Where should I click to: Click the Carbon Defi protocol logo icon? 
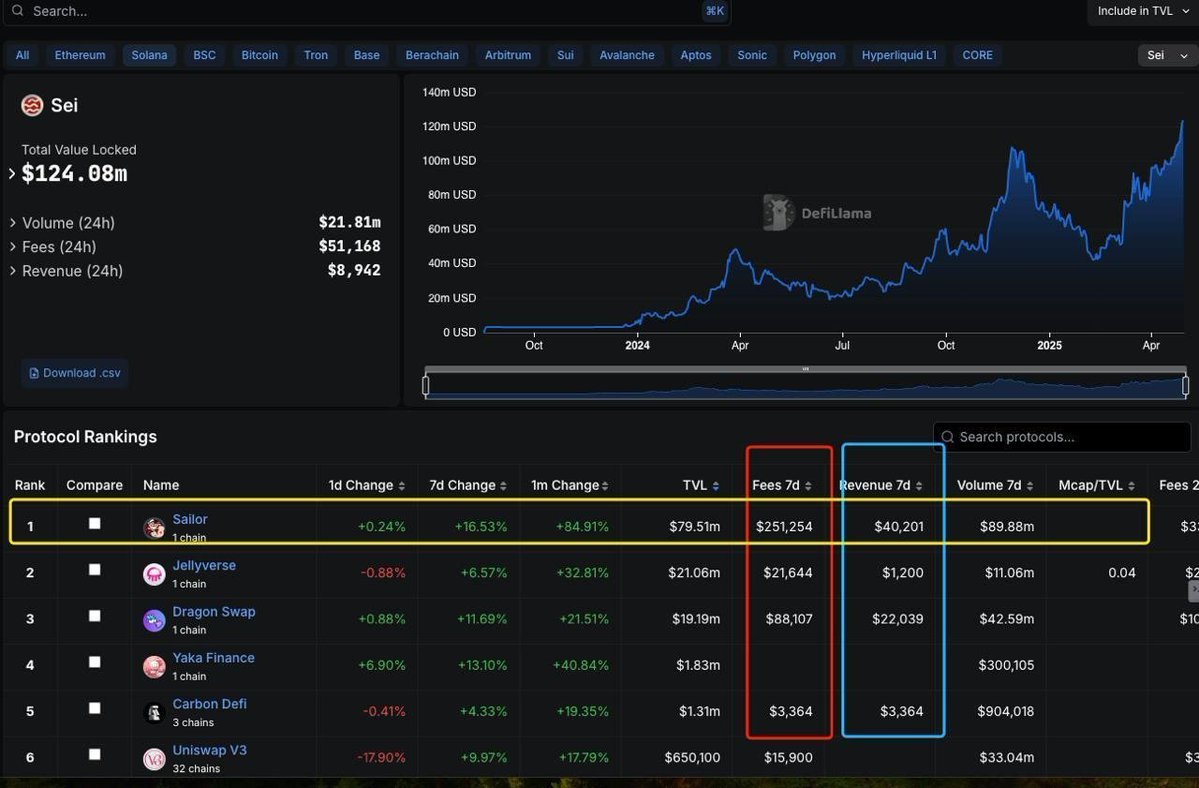click(x=154, y=712)
